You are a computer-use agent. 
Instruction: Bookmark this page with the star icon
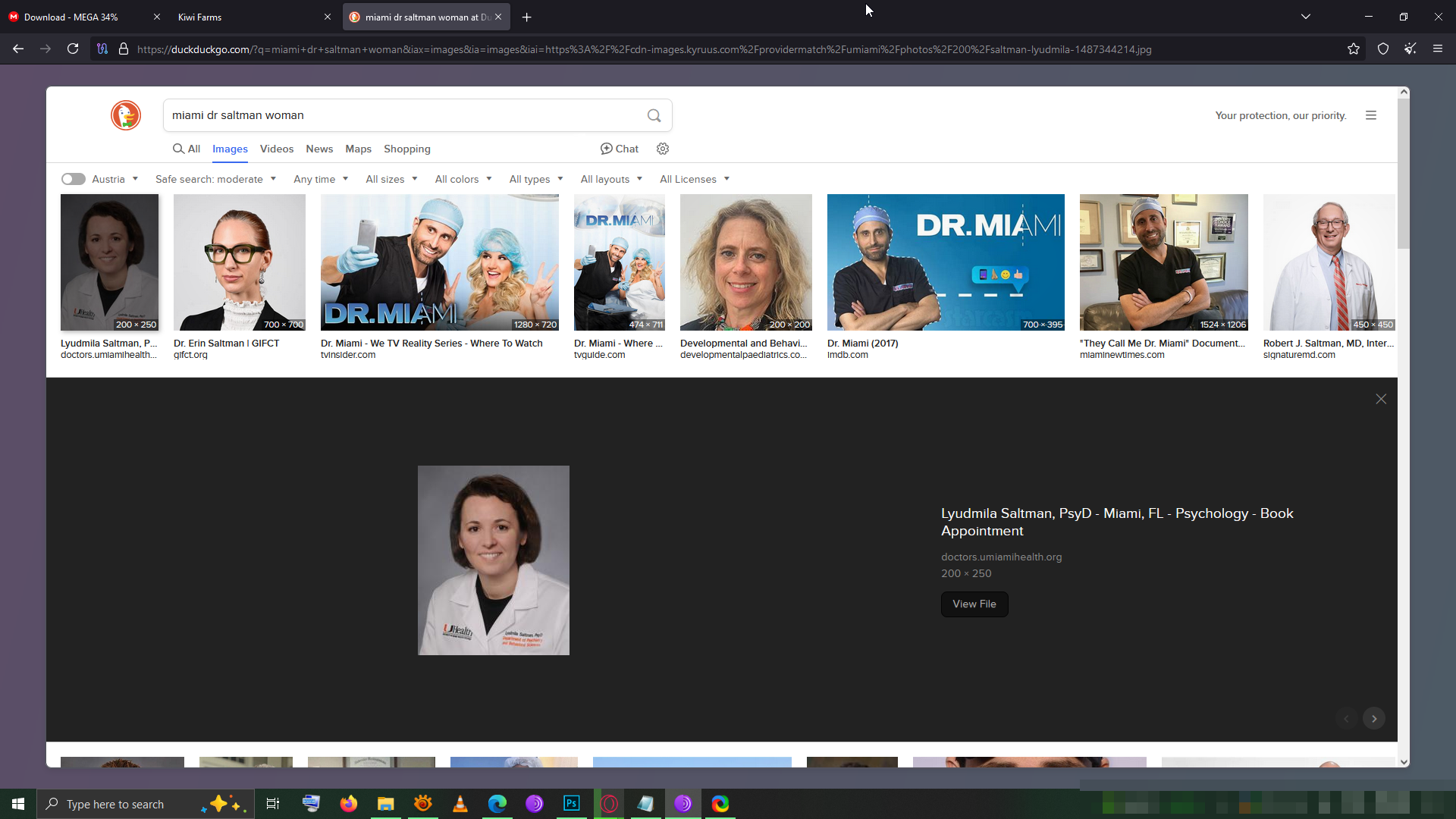point(1354,49)
